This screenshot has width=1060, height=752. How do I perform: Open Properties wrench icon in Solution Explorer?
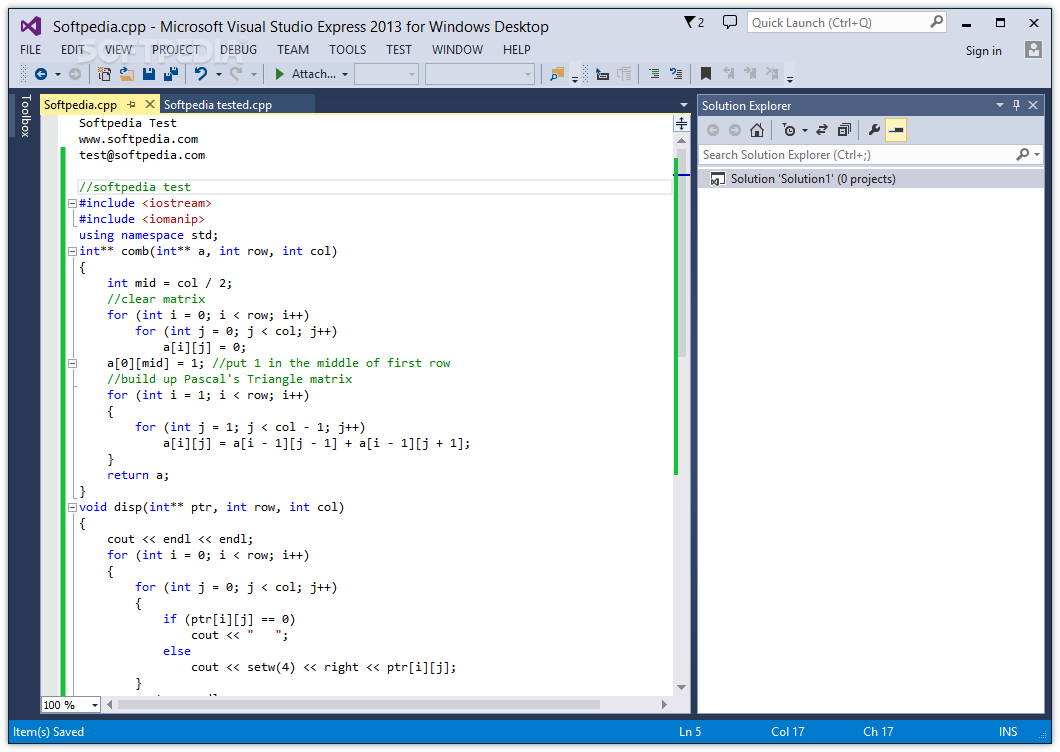pos(874,130)
